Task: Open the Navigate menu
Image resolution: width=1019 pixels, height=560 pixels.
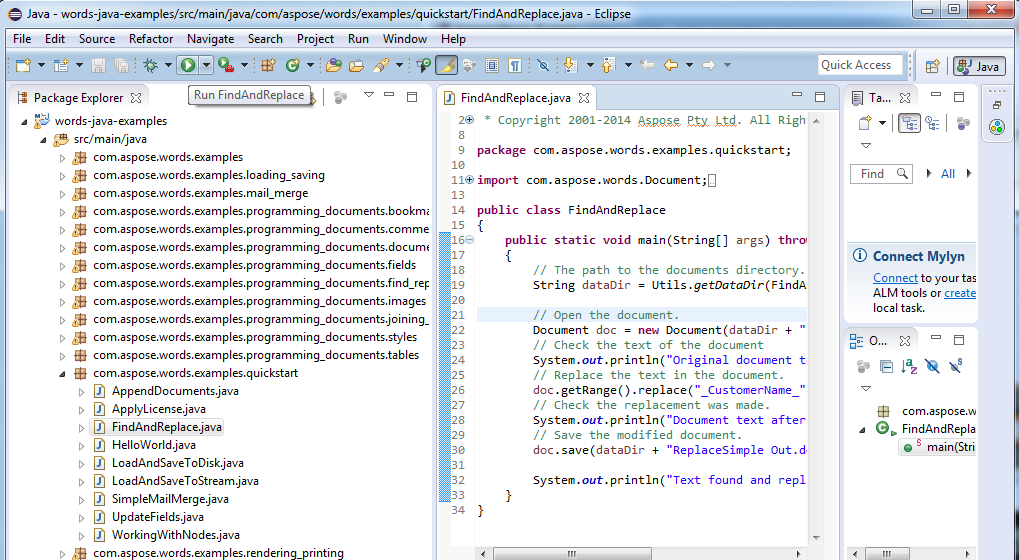Action: click(x=211, y=39)
